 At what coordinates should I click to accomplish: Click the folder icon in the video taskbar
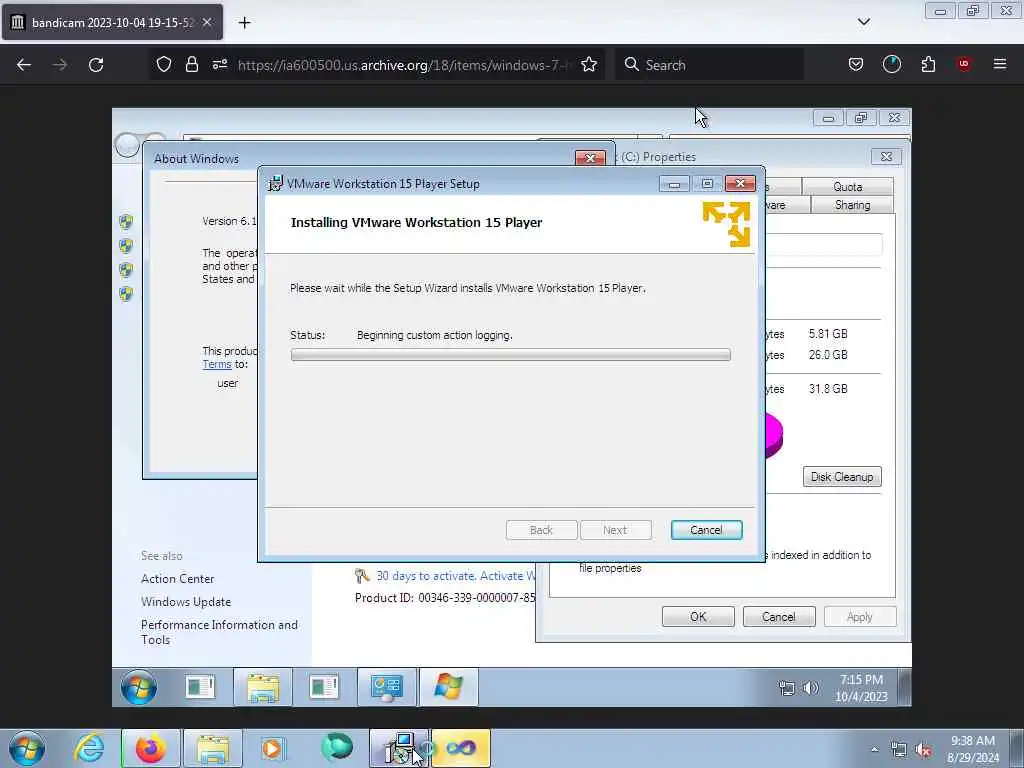[x=263, y=688]
